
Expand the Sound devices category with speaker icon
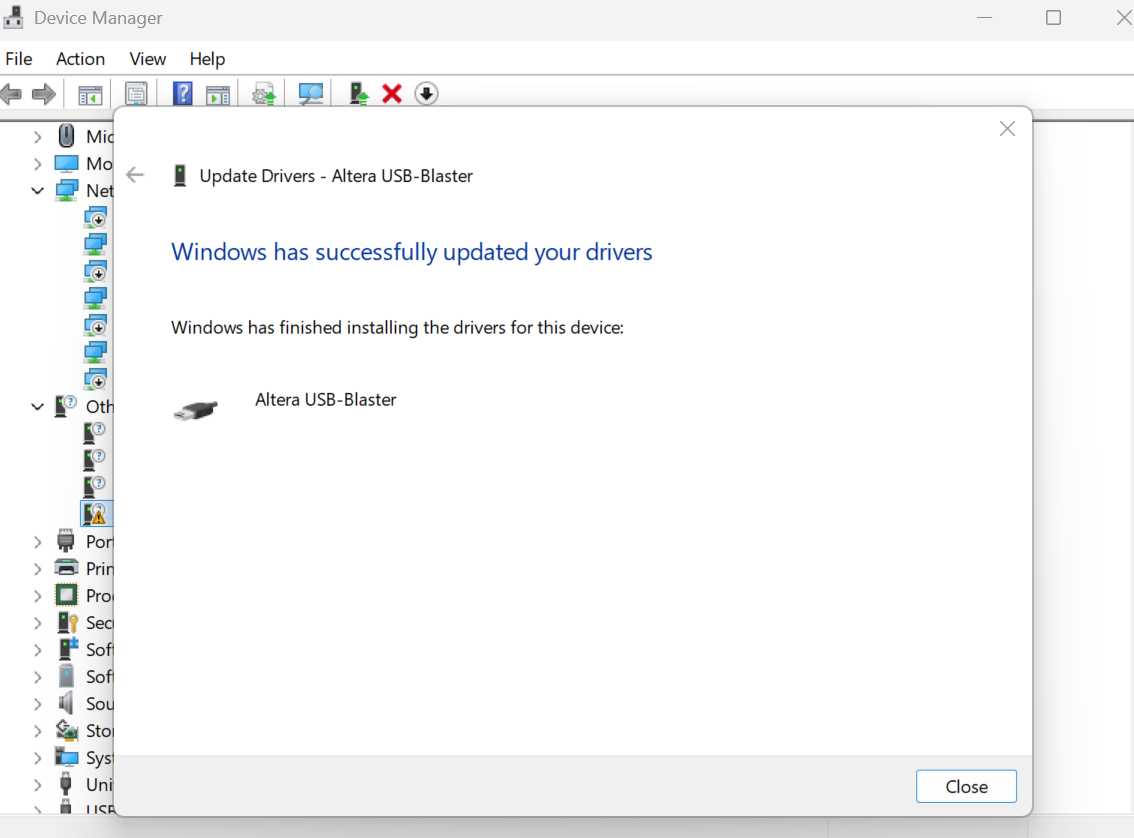[x=38, y=703]
